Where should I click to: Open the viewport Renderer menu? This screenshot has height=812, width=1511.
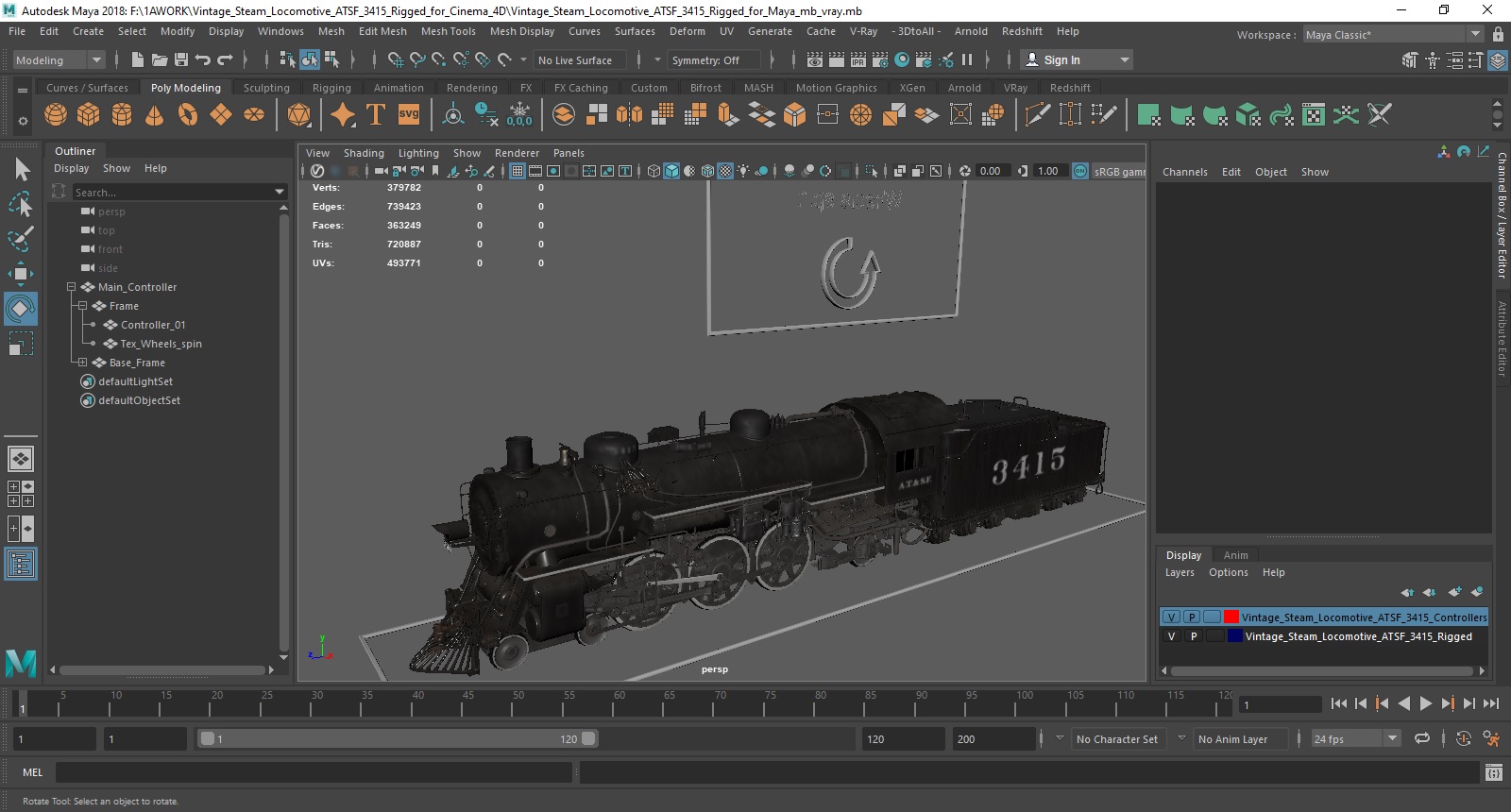[x=517, y=153]
